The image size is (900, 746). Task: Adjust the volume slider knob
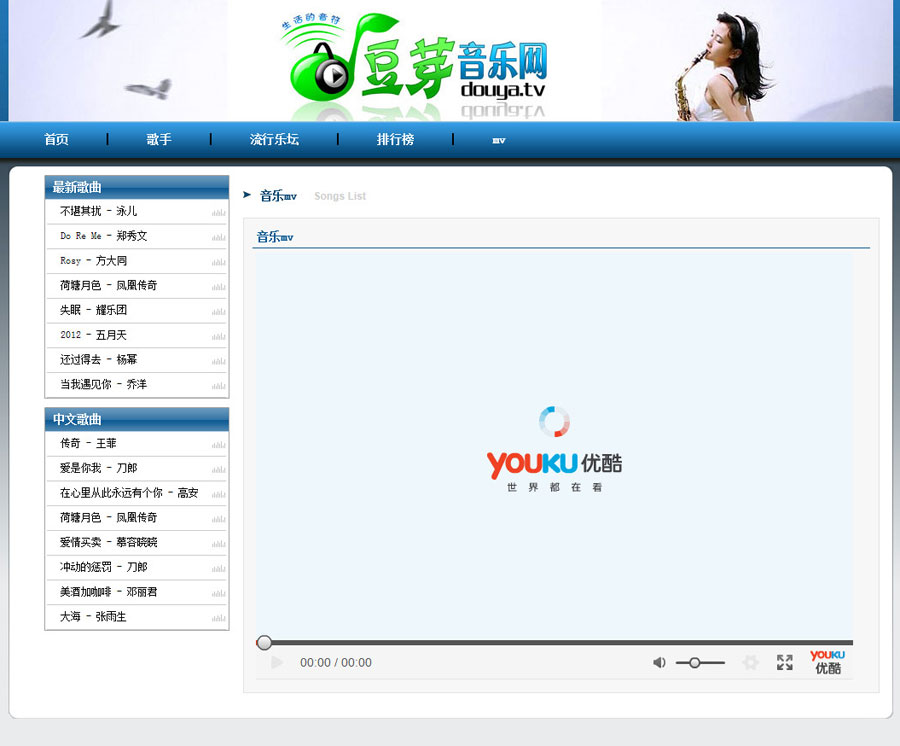pyautogui.click(x=695, y=663)
